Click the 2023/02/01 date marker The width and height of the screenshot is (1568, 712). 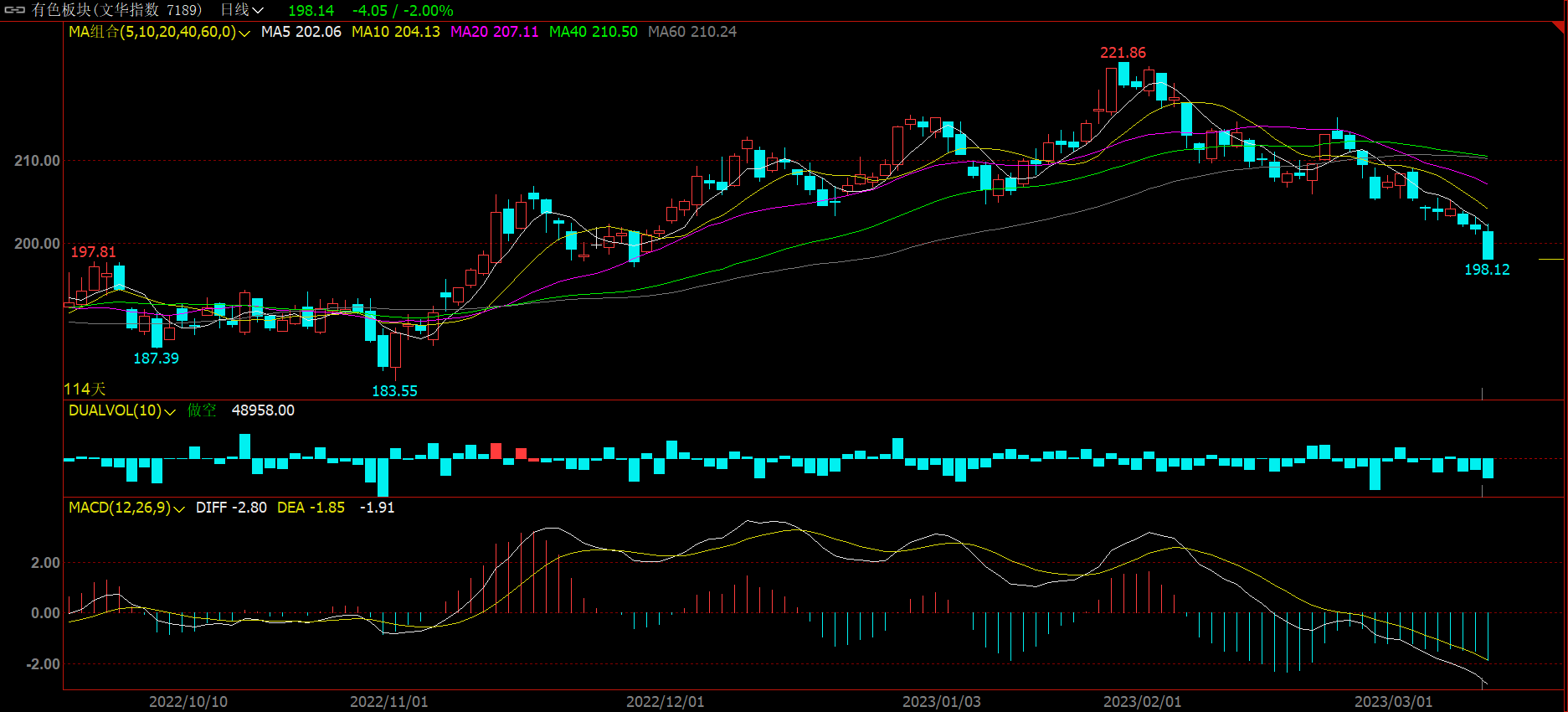pos(1142,702)
